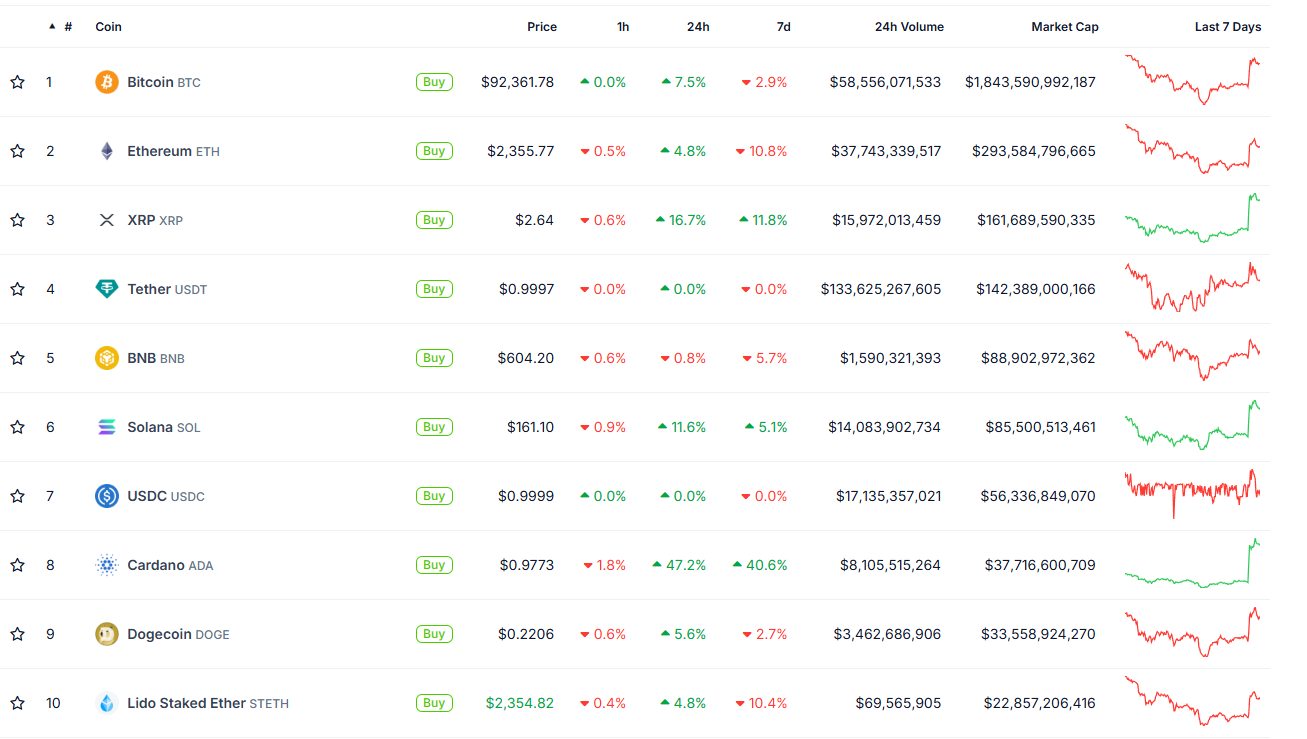Image resolution: width=1307 pixels, height=739 pixels.
Task: Click the BNB logo icon
Action: coord(107,358)
